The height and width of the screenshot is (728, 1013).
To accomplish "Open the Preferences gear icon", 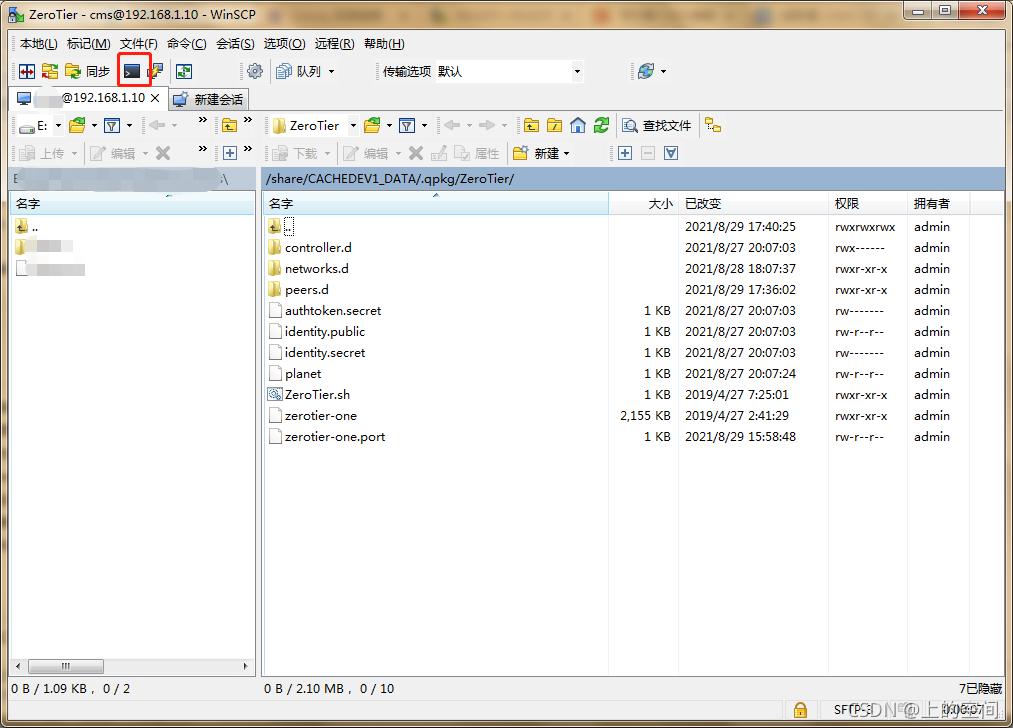I will 255,71.
